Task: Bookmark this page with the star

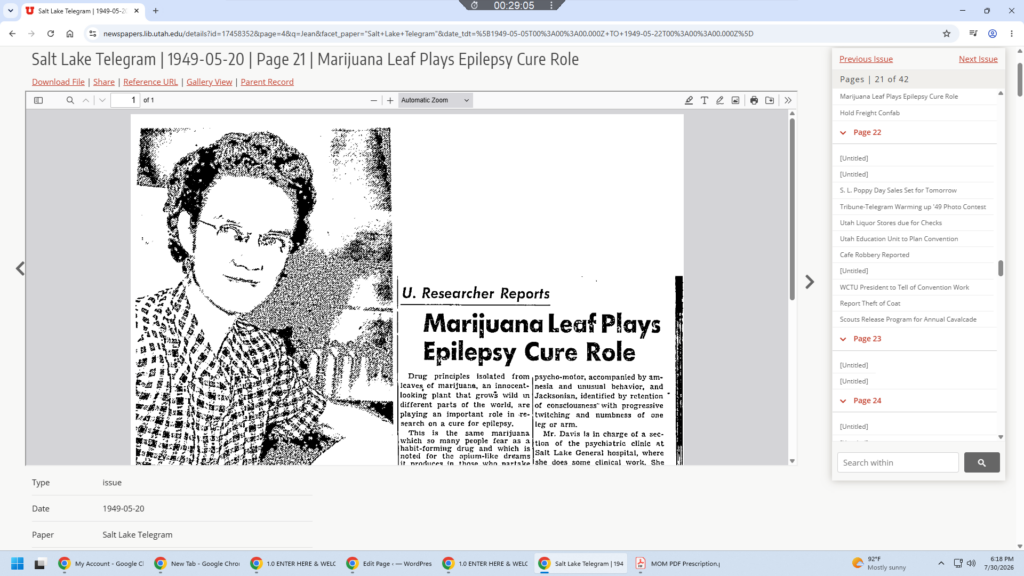Action: (x=946, y=33)
